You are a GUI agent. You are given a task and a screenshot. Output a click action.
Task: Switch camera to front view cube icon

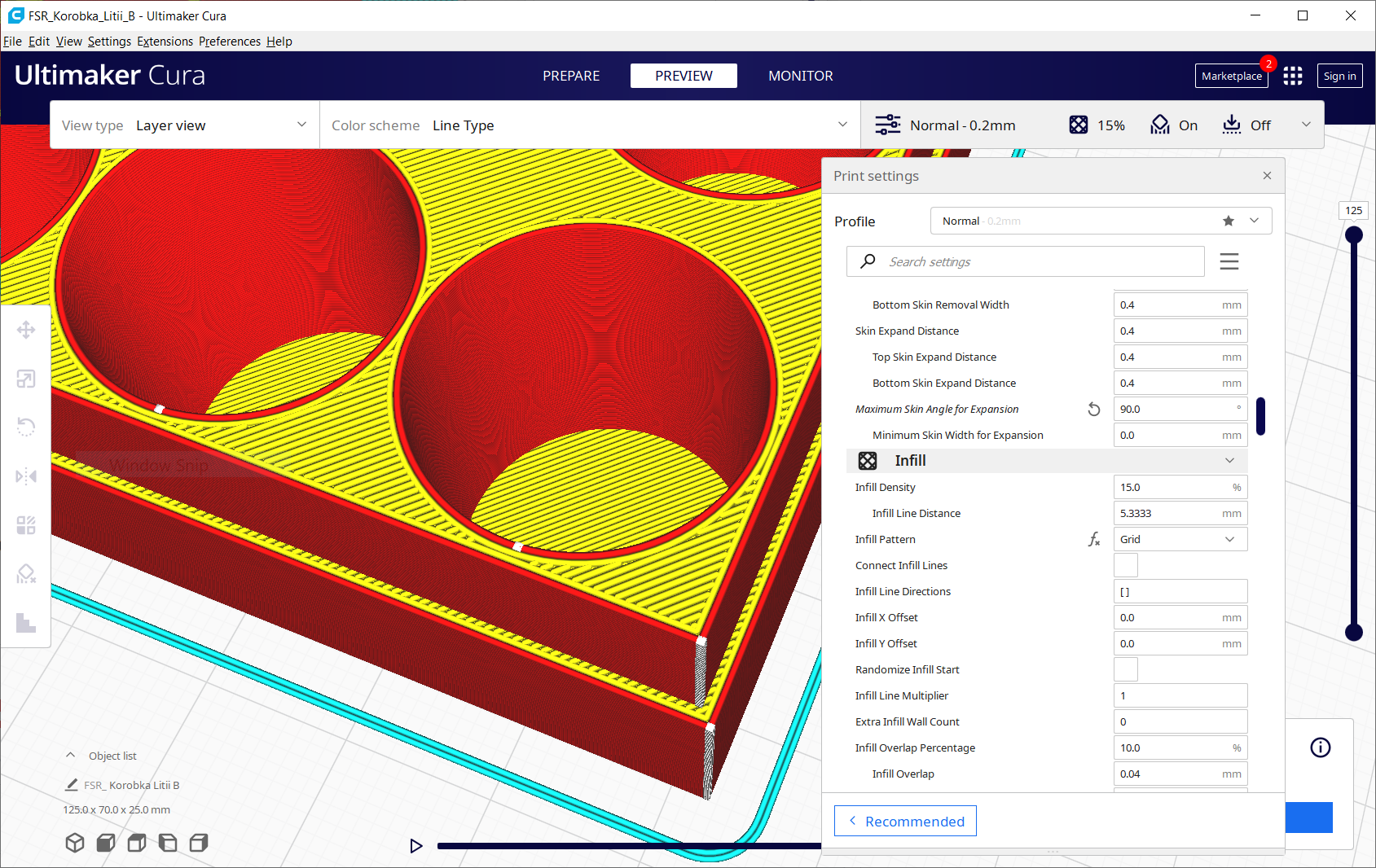click(x=105, y=843)
